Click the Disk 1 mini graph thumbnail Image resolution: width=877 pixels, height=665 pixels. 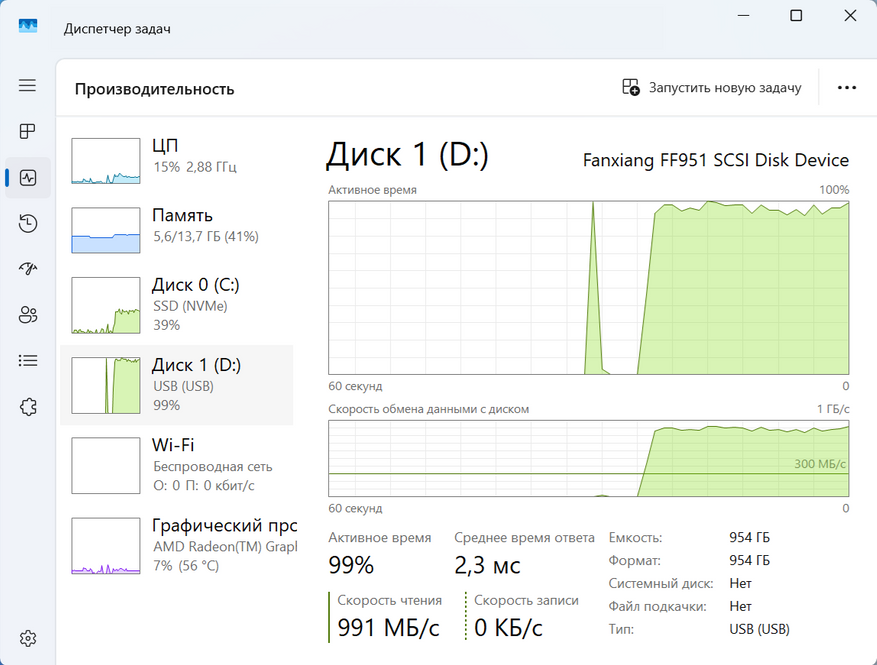pyautogui.click(x=106, y=385)
